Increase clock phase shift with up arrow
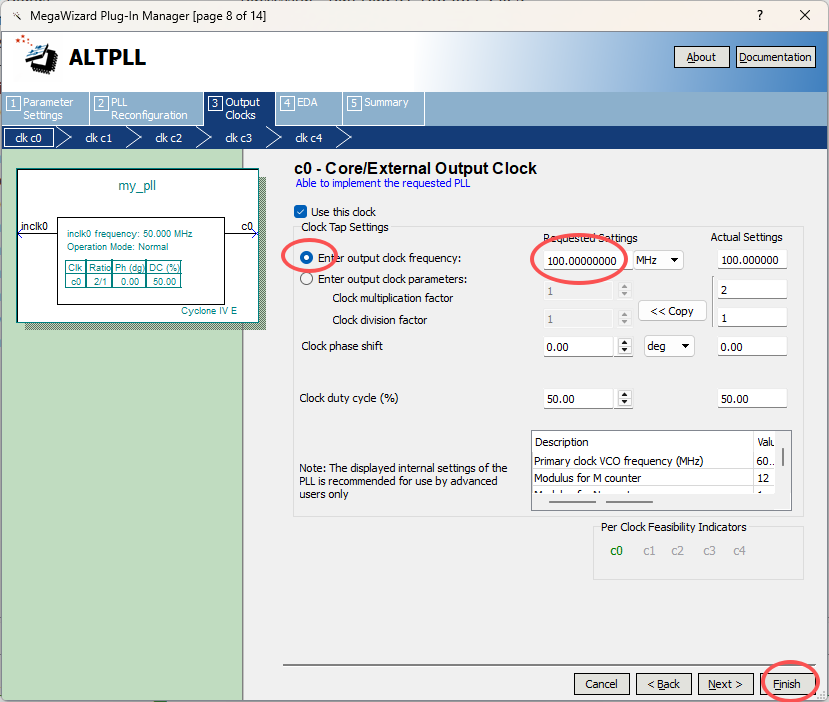829x702 pixels. tap(624, 342)
